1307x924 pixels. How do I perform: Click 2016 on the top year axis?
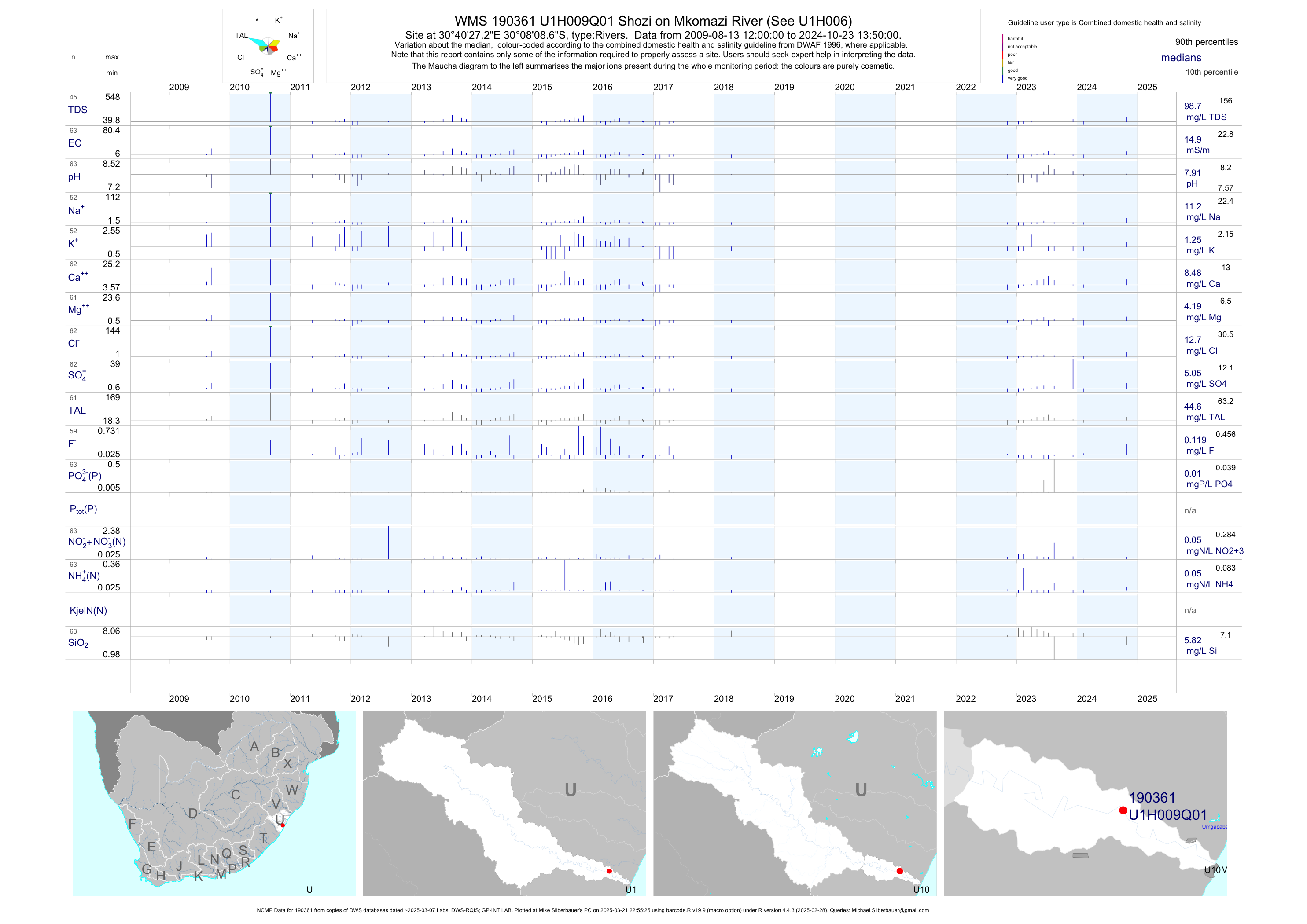point(602,87)
